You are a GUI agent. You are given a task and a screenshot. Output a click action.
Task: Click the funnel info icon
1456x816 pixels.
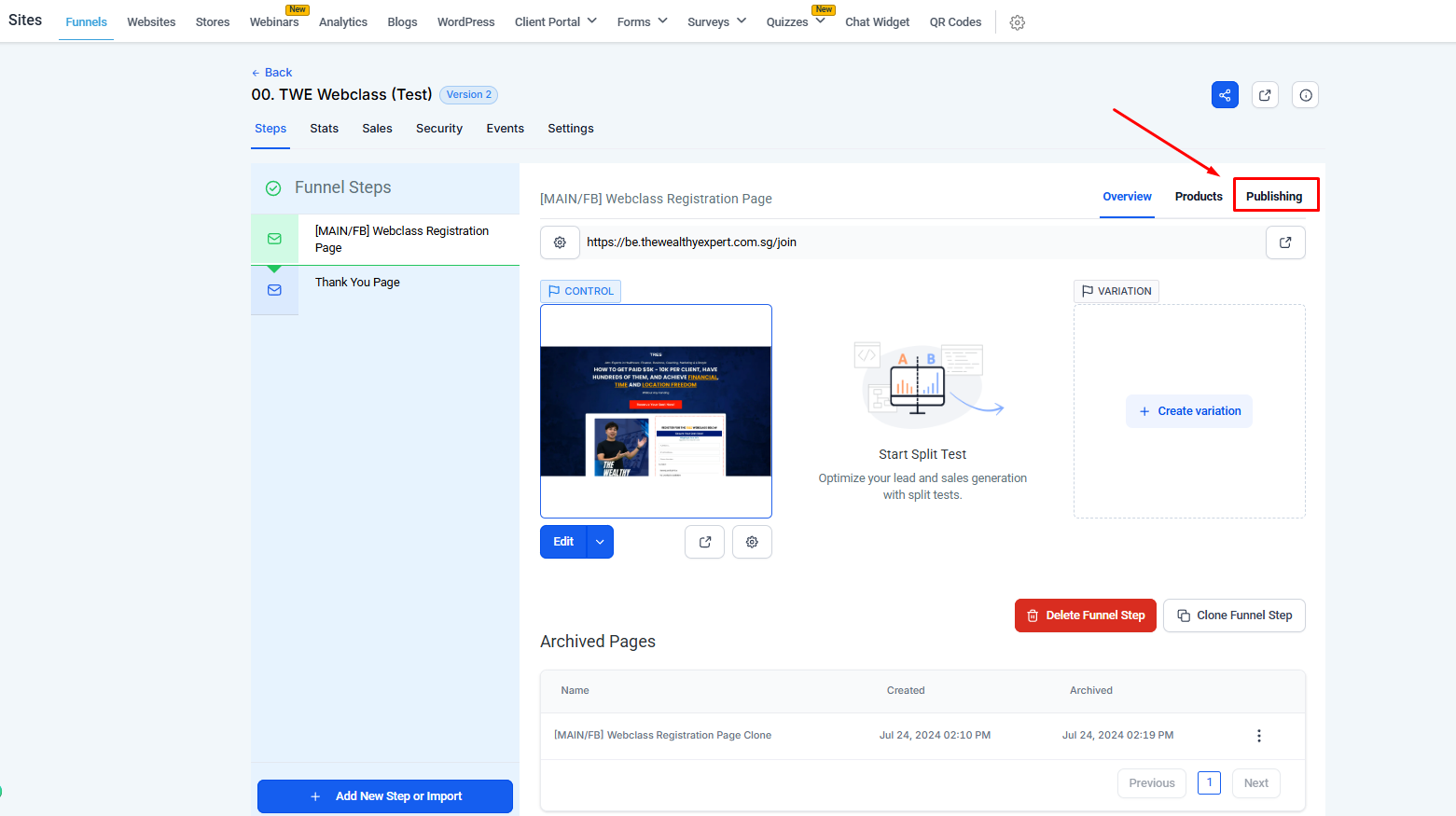click(1305, 95)
